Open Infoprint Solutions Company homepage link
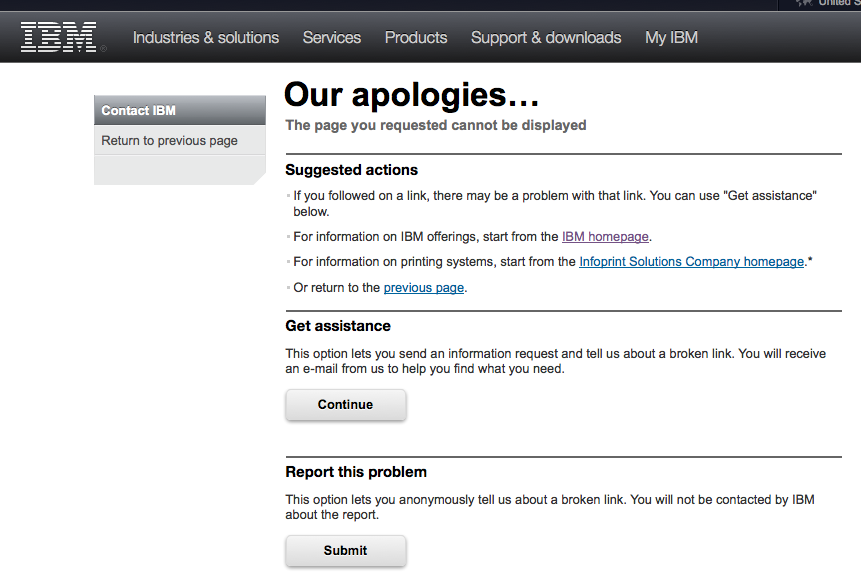 [691, 262]
